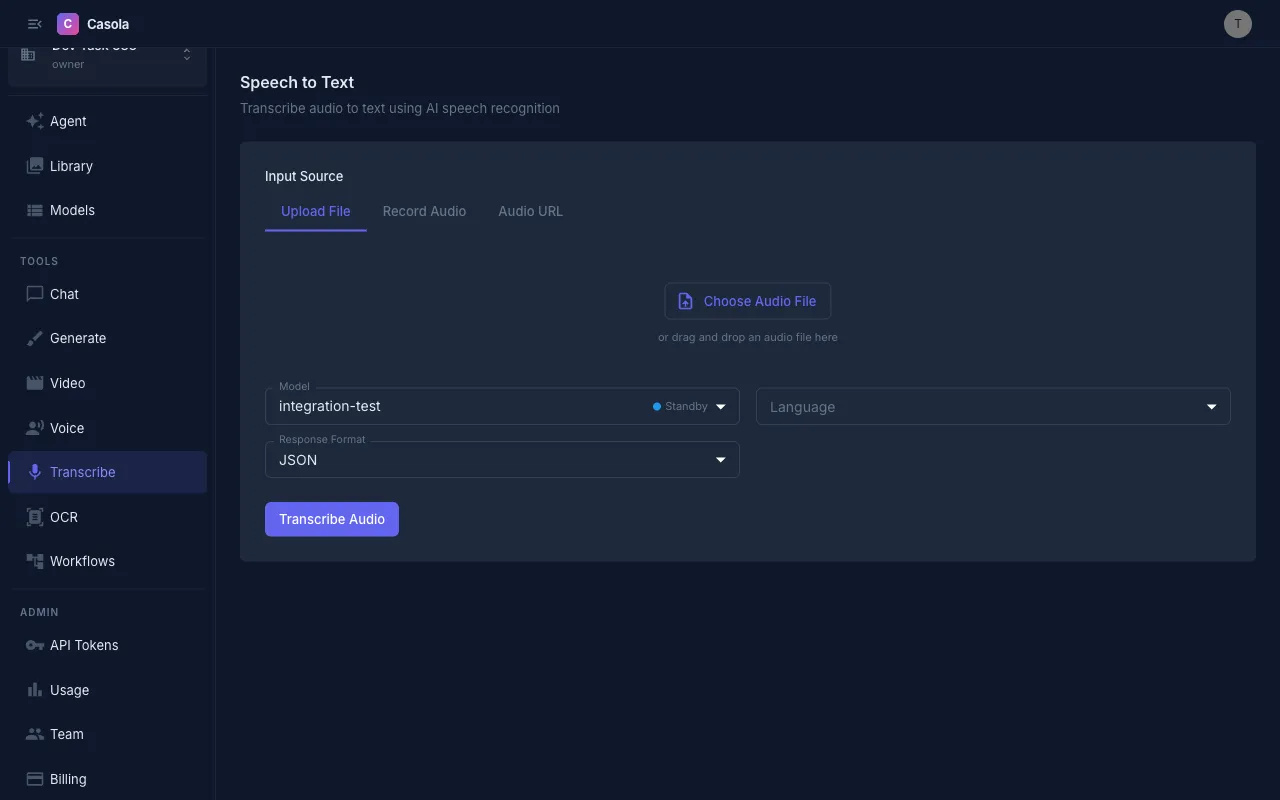This screenshot has width=1280, height=800.
Task: Expand the organization switcher chevron
Action: point(186,56)
